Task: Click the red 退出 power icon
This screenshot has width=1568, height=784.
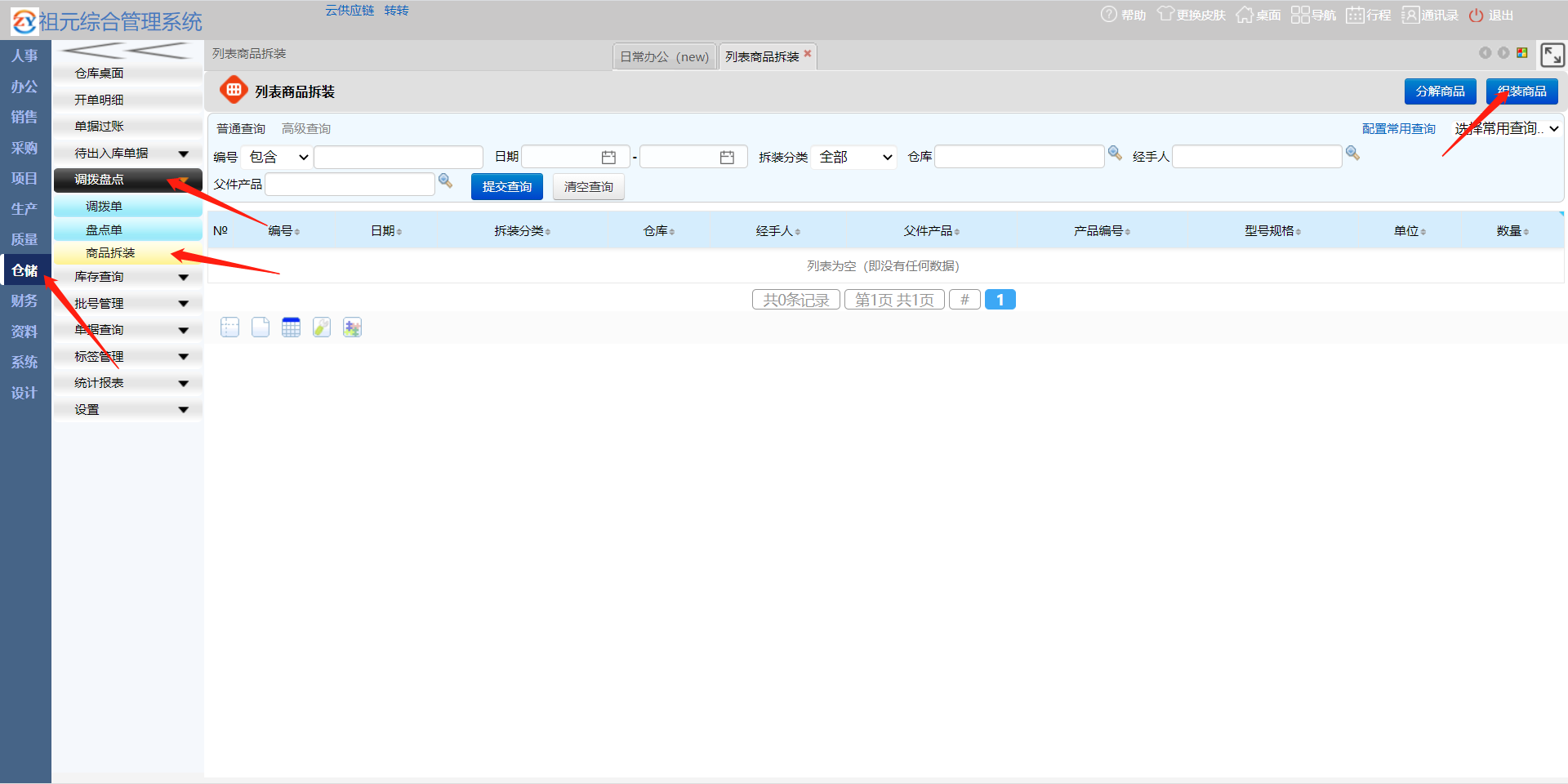Action: (1476, 16)
